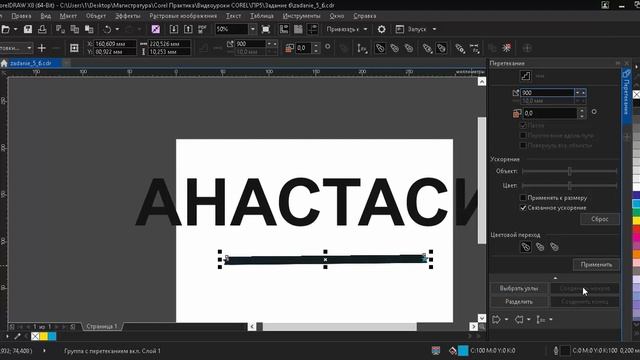Collapse the docker section using up chevron
This screenshot has height=360, width=640.
click(x=555, y=278)
